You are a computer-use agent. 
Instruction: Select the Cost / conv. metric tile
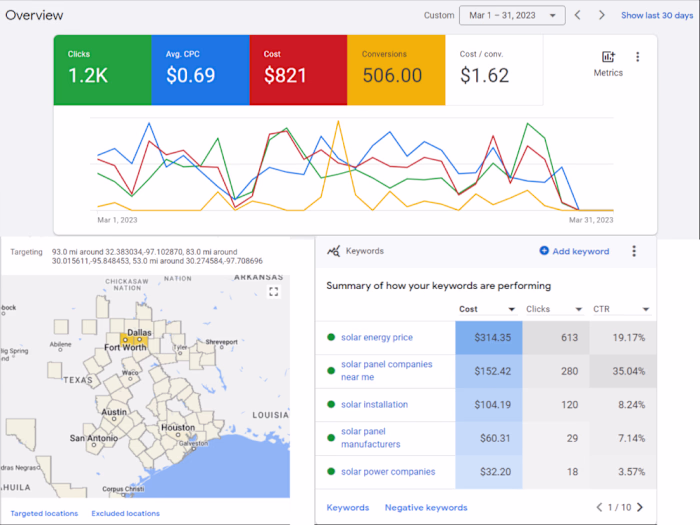point(494,70)
